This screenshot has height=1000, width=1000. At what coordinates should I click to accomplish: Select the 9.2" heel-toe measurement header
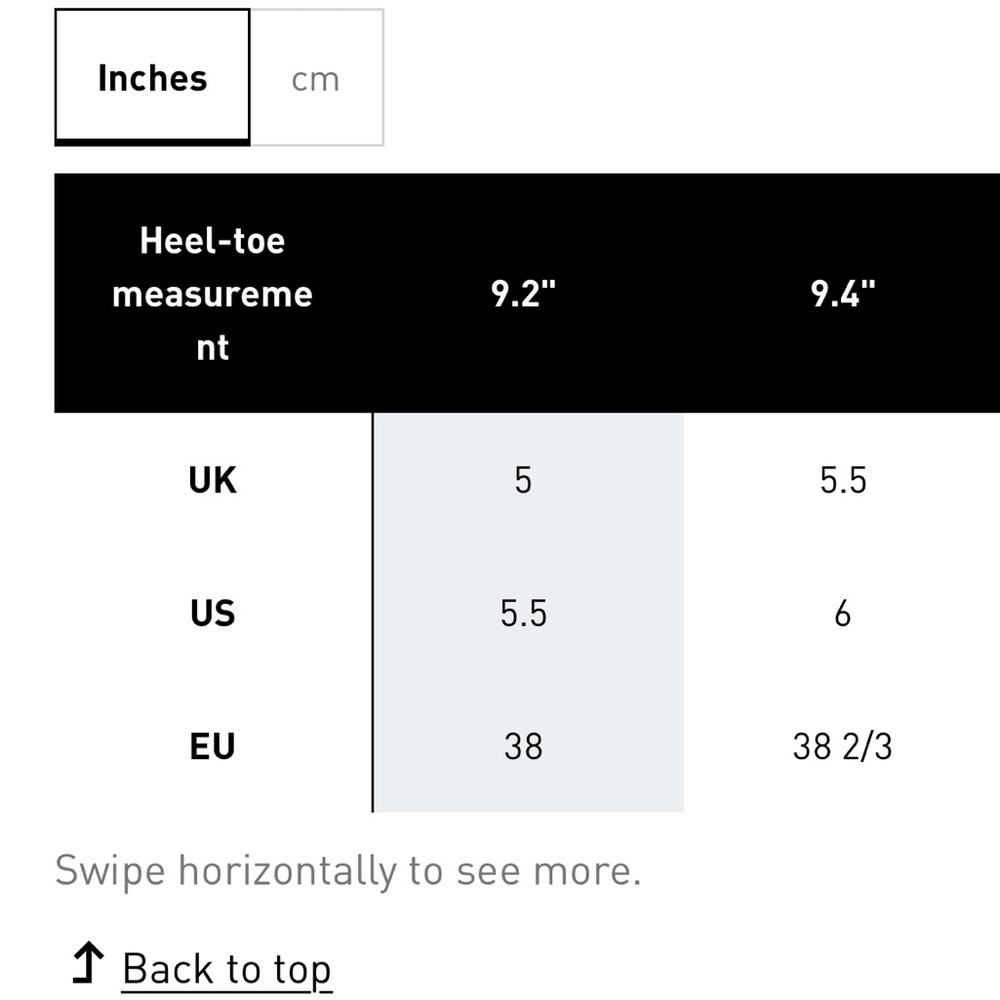(x=524, y=293)
